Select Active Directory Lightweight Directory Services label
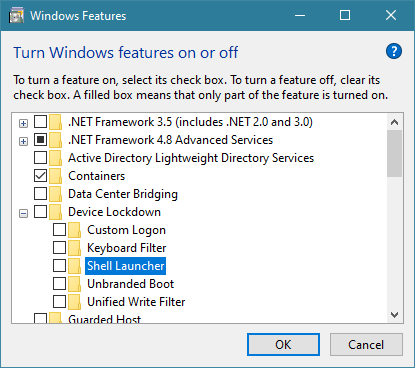 191,158
